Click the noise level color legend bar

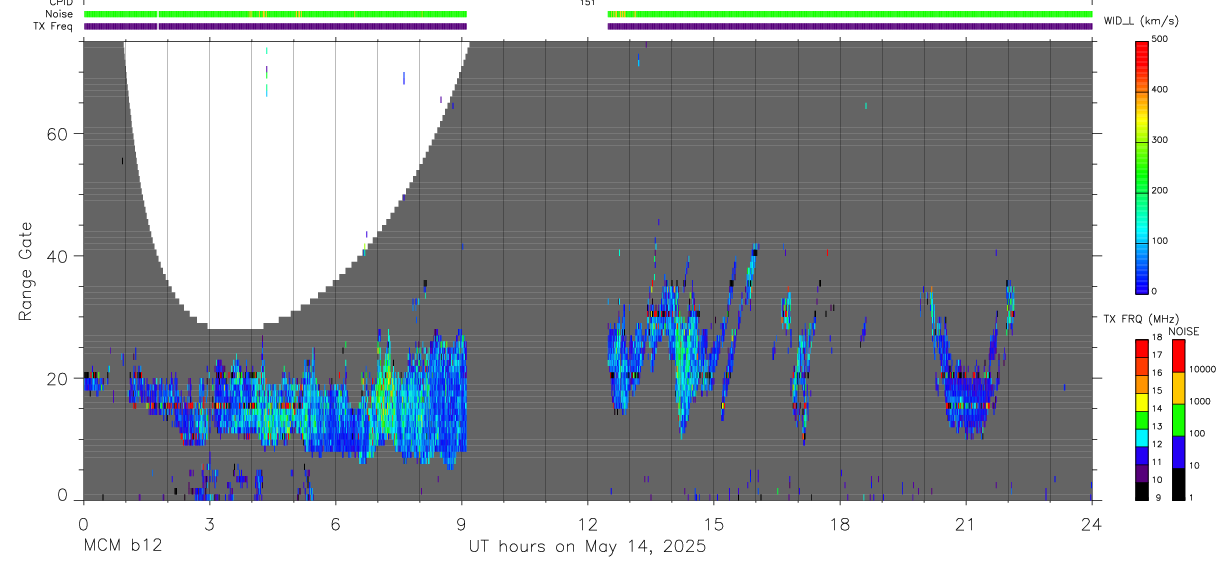point(1179,420)
